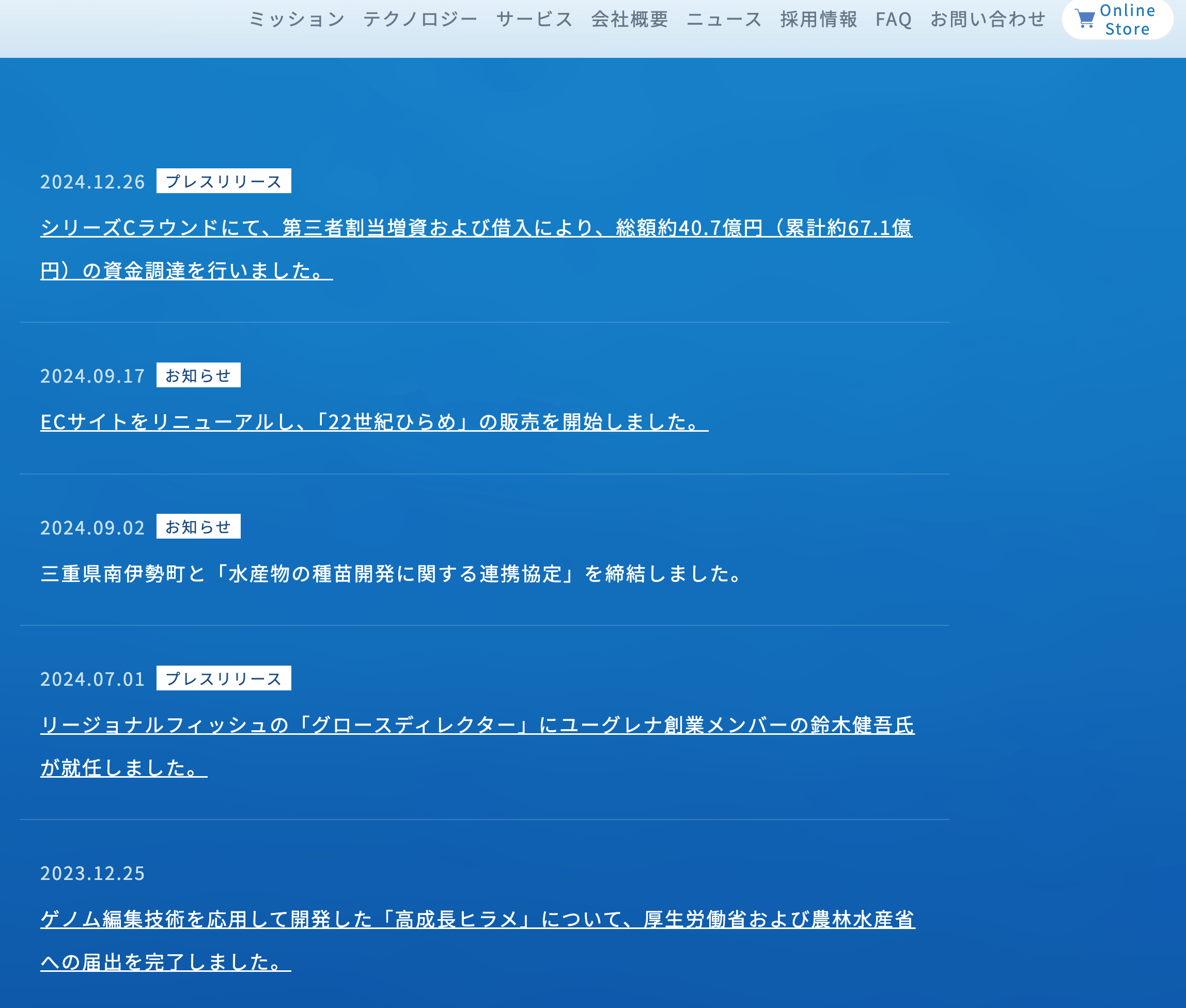This screenshot has height=1008, width=1186.
Task: Open the ECサイト renewal announcement link
Action: tap(374, 422)
